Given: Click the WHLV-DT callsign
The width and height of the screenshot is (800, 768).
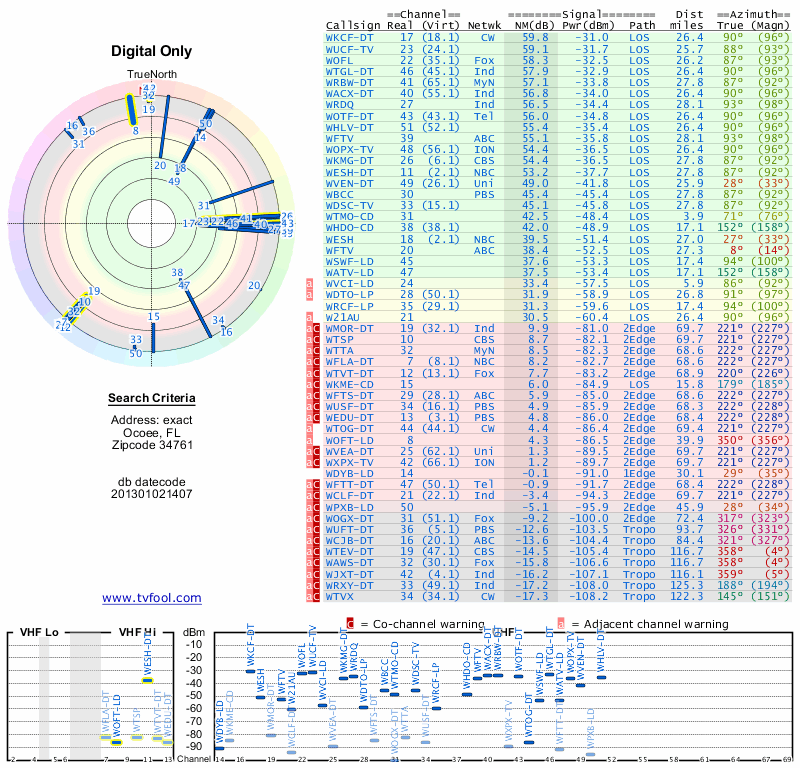Looking at the screenshot, I should 349,127.
